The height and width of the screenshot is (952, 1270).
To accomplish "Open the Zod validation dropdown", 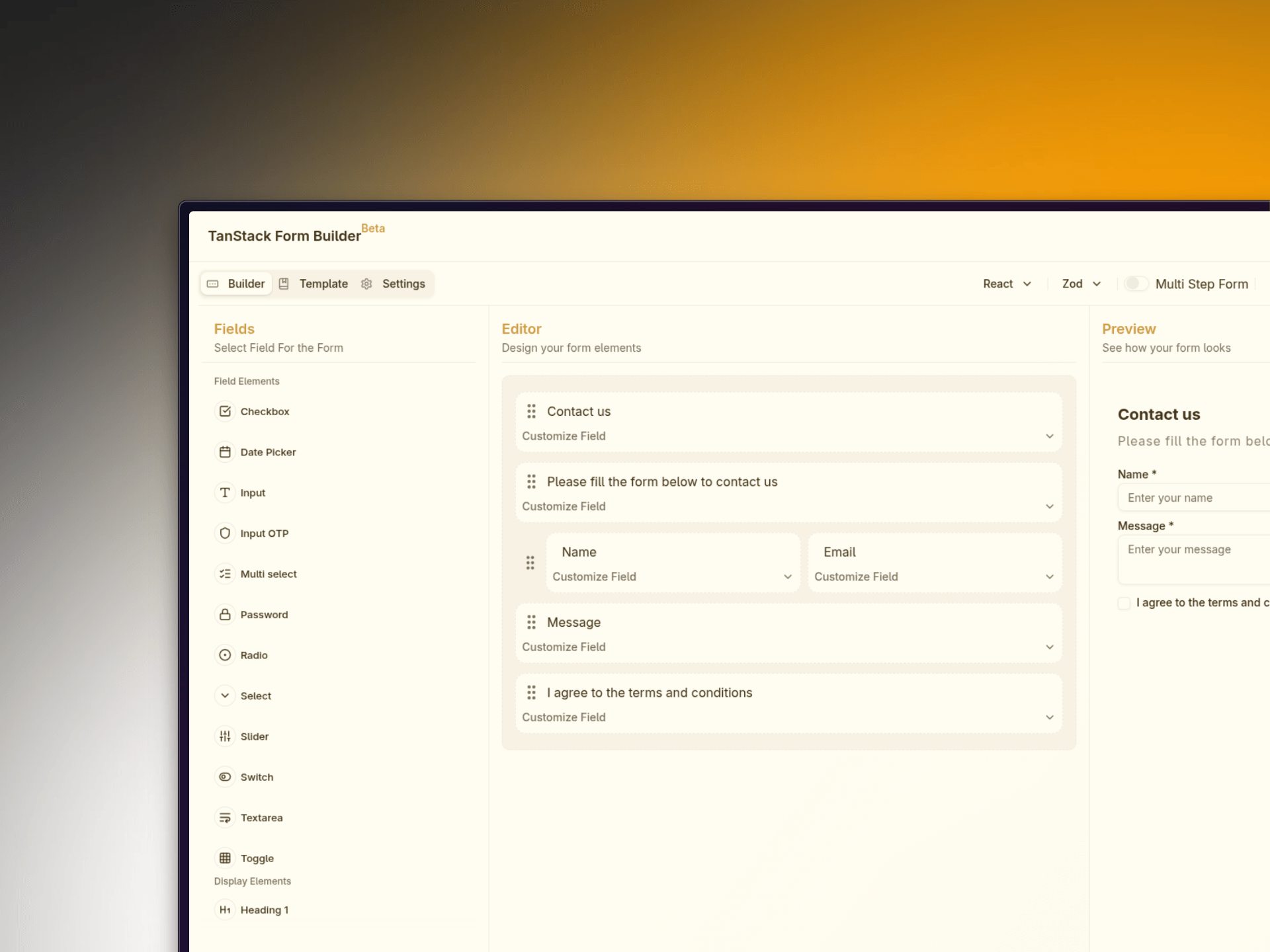I will point(1081,284).
